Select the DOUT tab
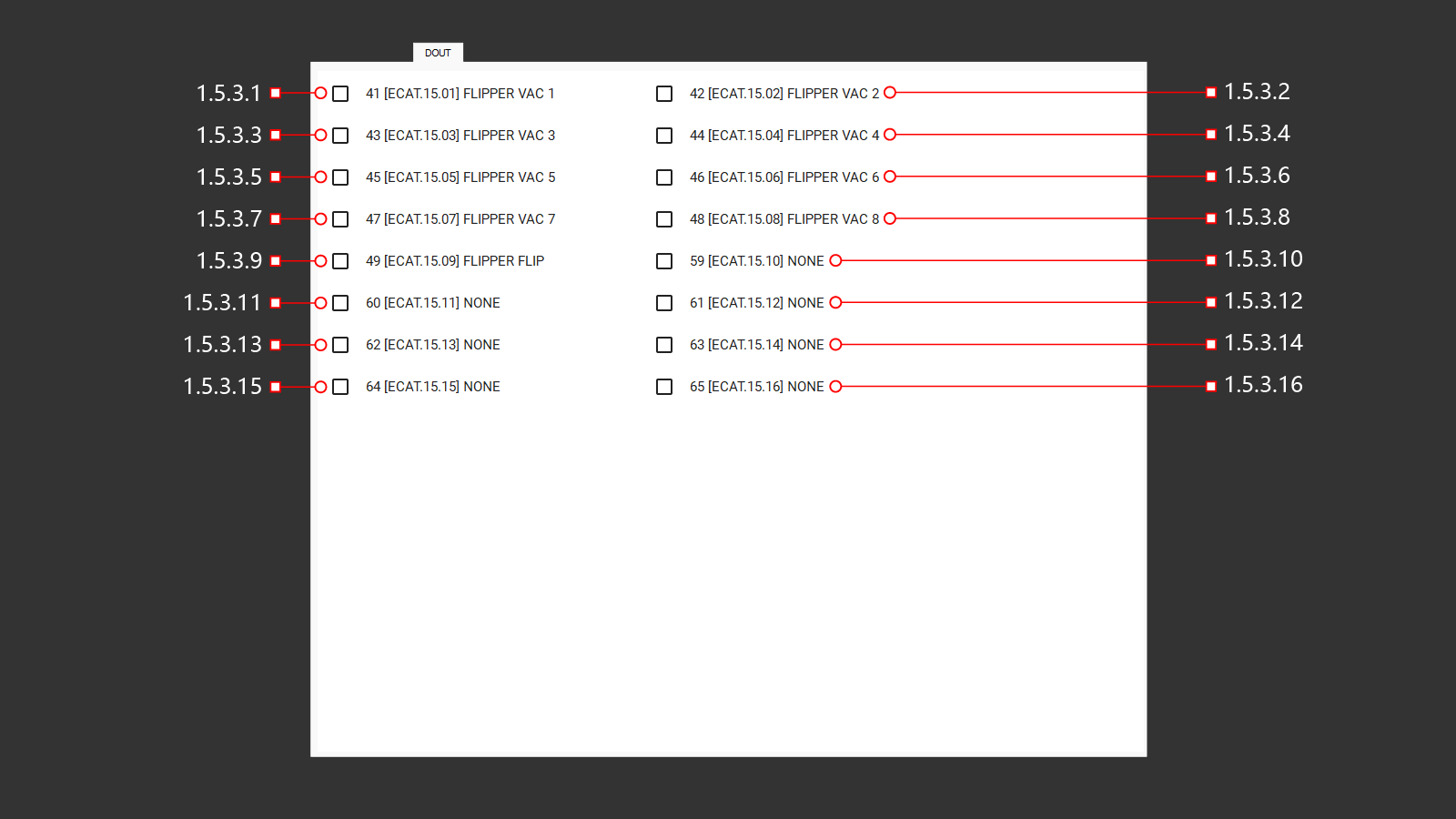The image size is (1456, 819). (x=438, y=53)
